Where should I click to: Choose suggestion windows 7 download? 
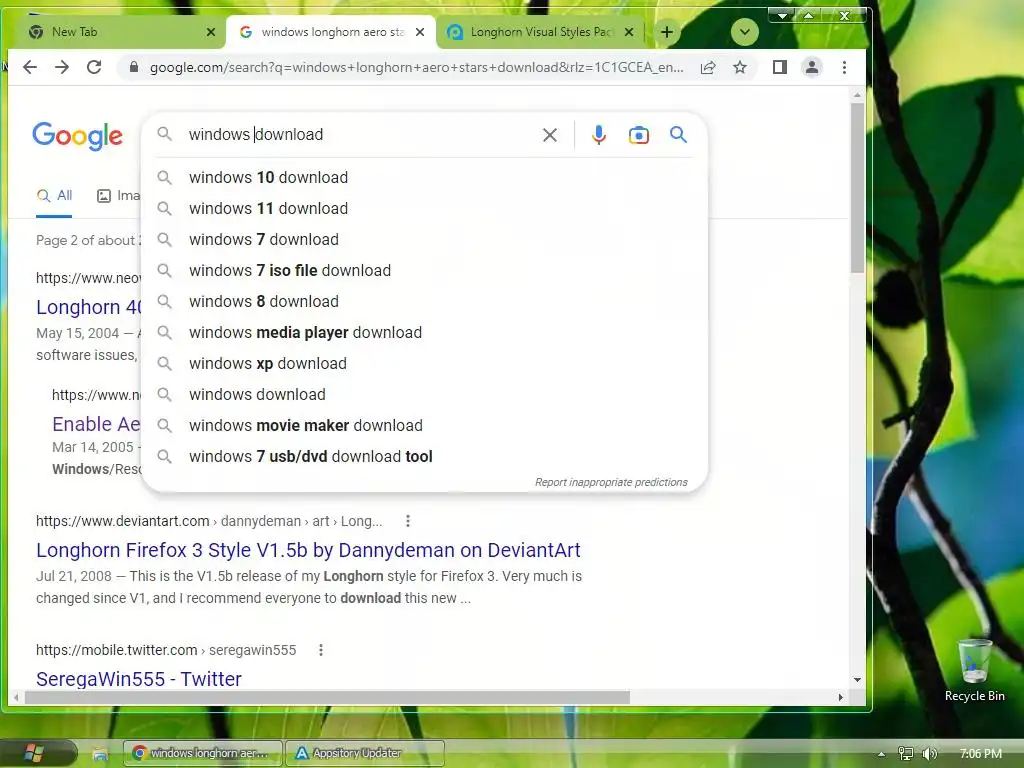(x=424, y=240)
